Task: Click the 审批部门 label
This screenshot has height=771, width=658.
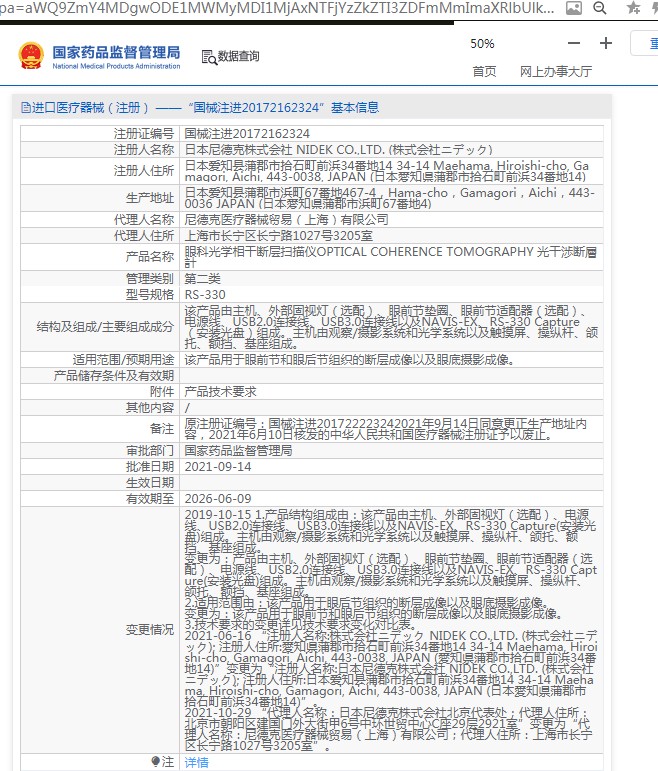Action: pyautogui.click(x=150, y=450)
